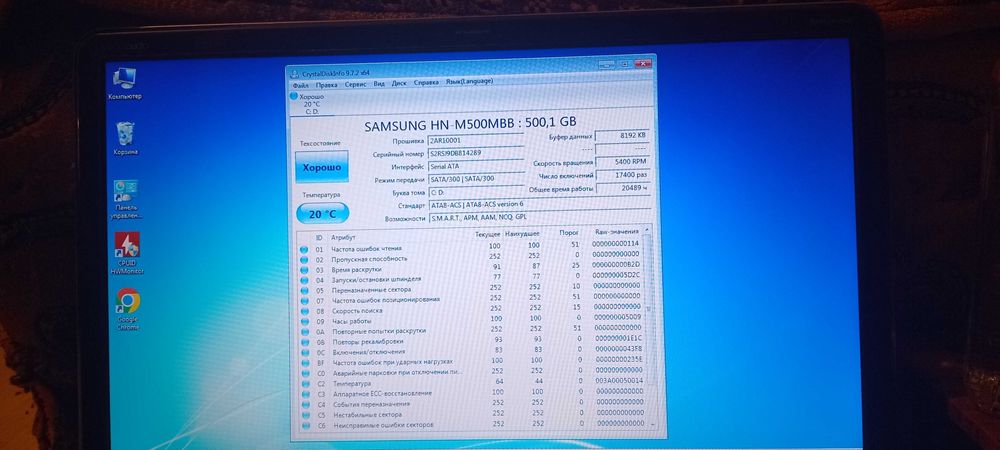Click status circle for attribute 08
Screen dimensions: 1000x450
(304, 312)
